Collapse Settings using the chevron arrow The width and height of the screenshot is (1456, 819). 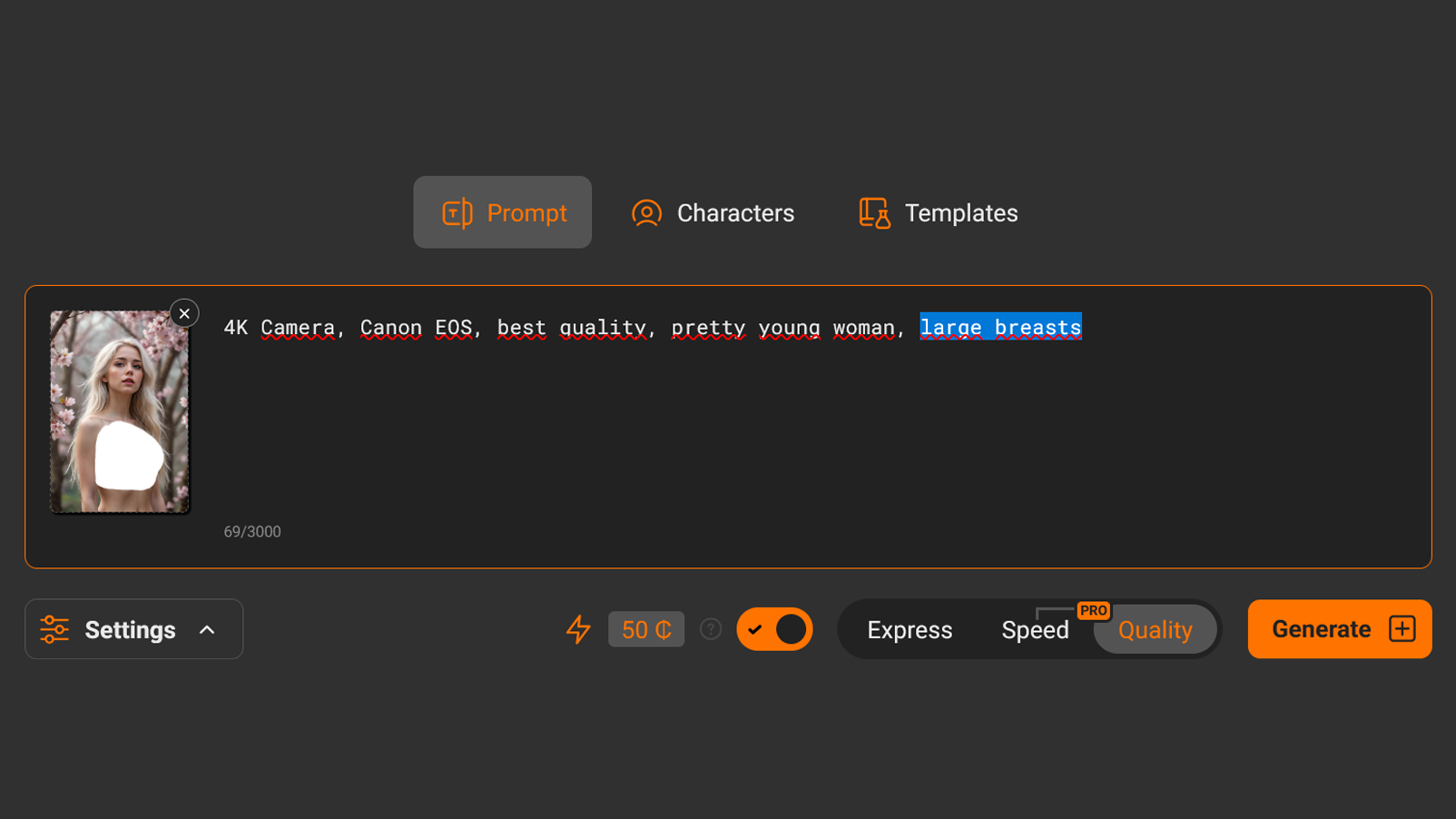click(207, 630)
